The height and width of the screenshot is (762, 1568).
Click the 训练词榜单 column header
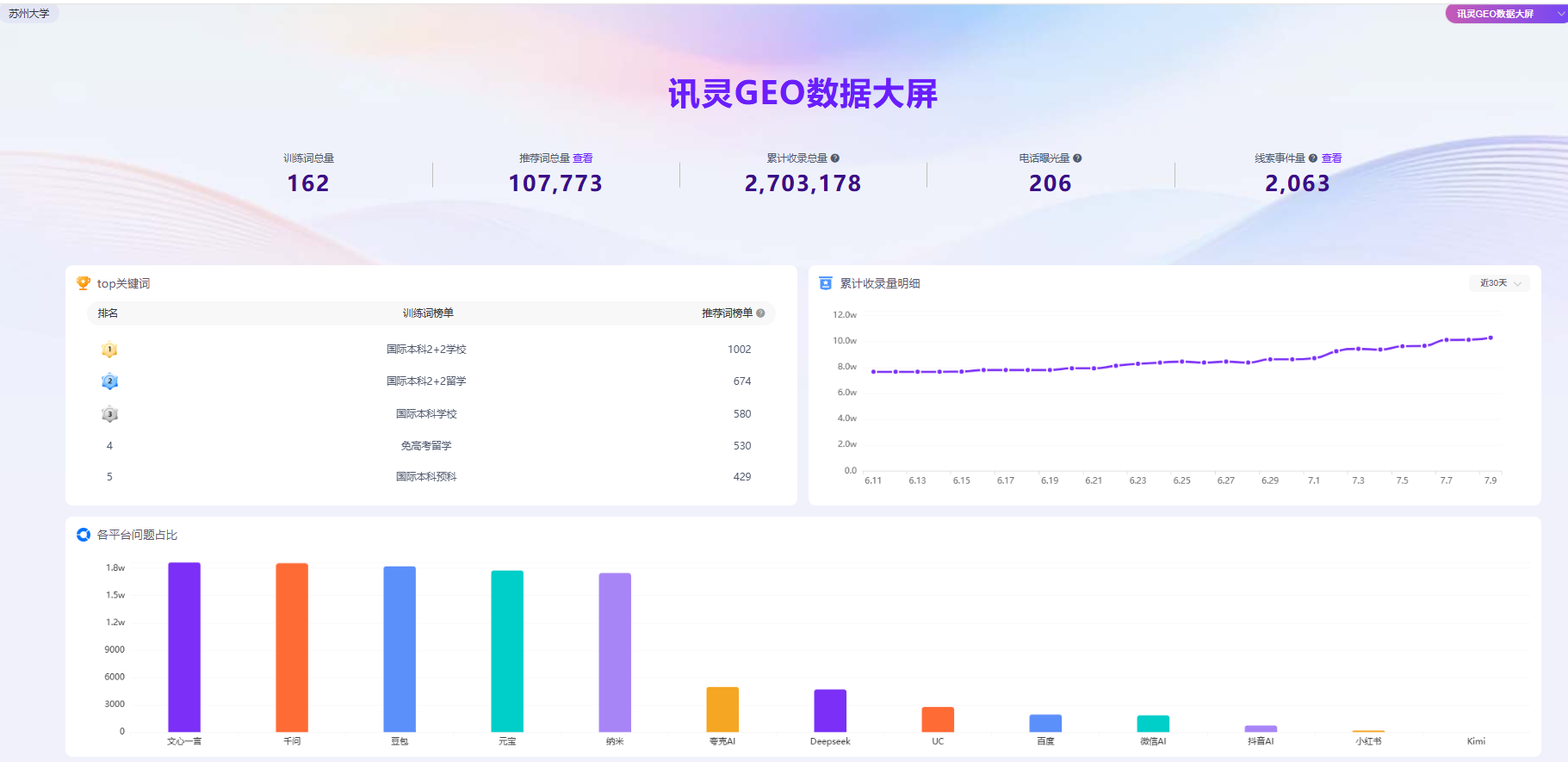coord(428,313)
